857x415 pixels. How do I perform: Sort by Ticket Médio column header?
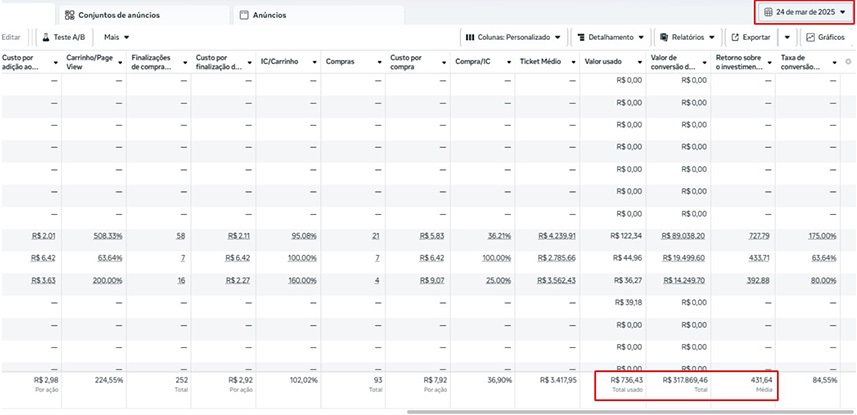541,62
